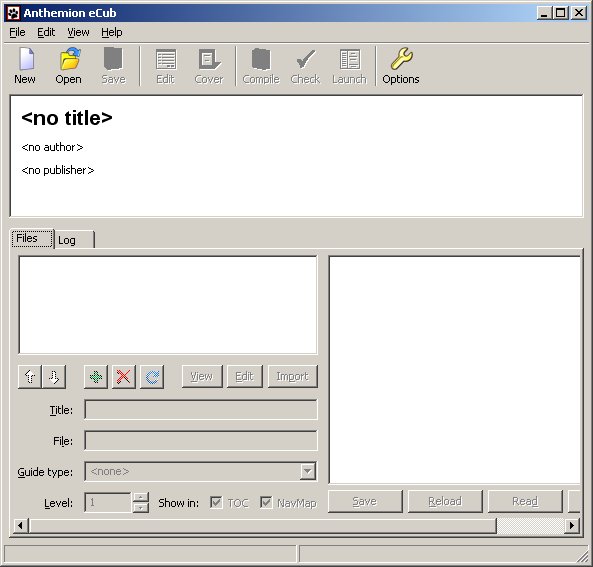Image resolution: width=593 pixels, height=567 pixels.
Task: Click the Edit button beside Import
Action: pos(245,376)
